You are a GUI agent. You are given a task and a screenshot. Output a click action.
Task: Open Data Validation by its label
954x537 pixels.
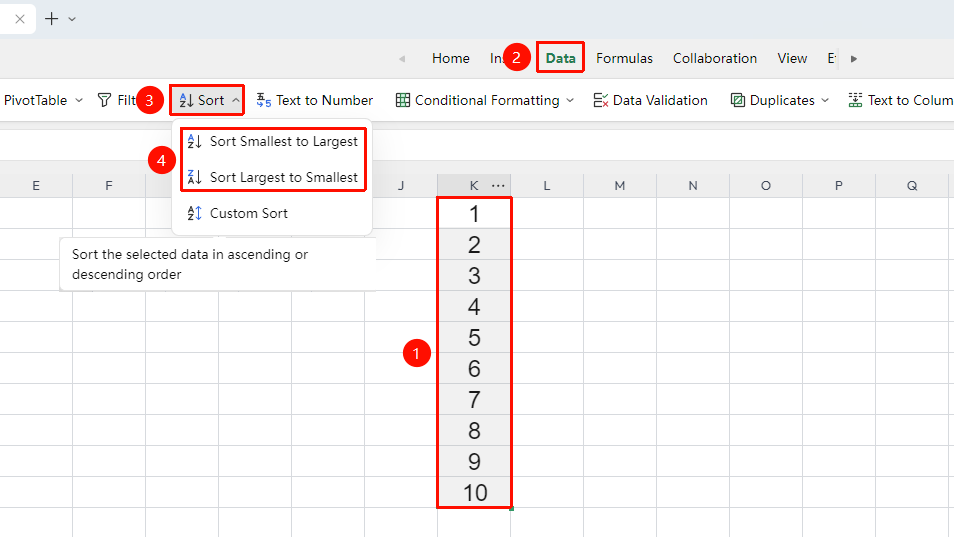pos(660,100)
